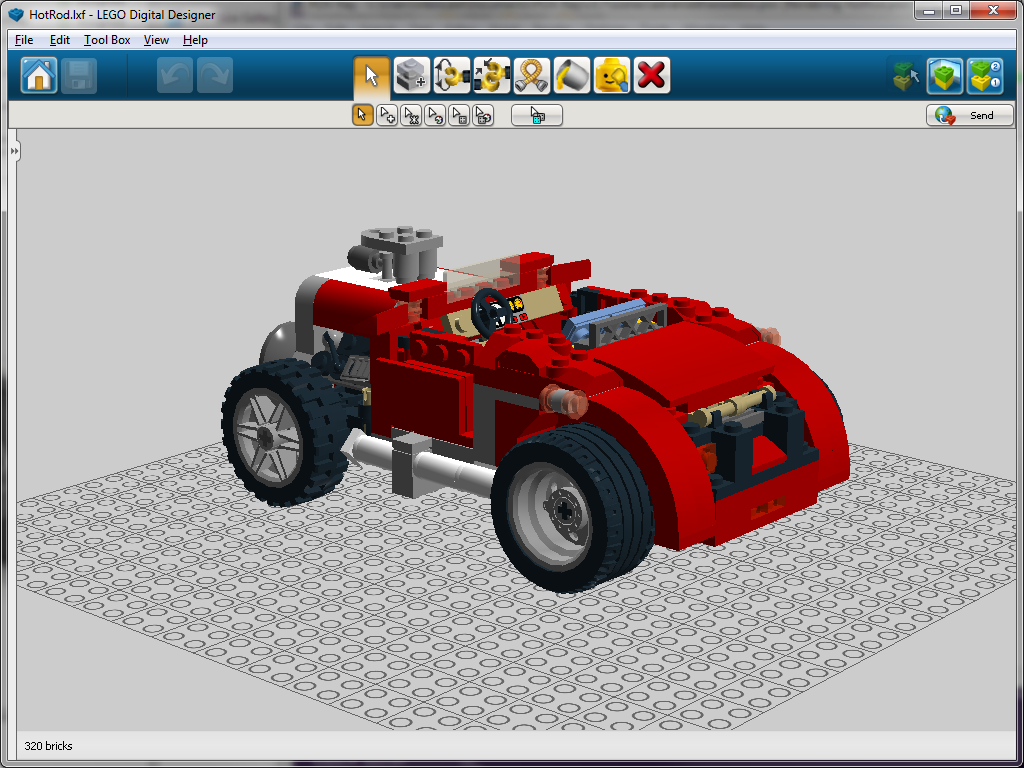Activate the Selection tool arrow

(372, 74)
